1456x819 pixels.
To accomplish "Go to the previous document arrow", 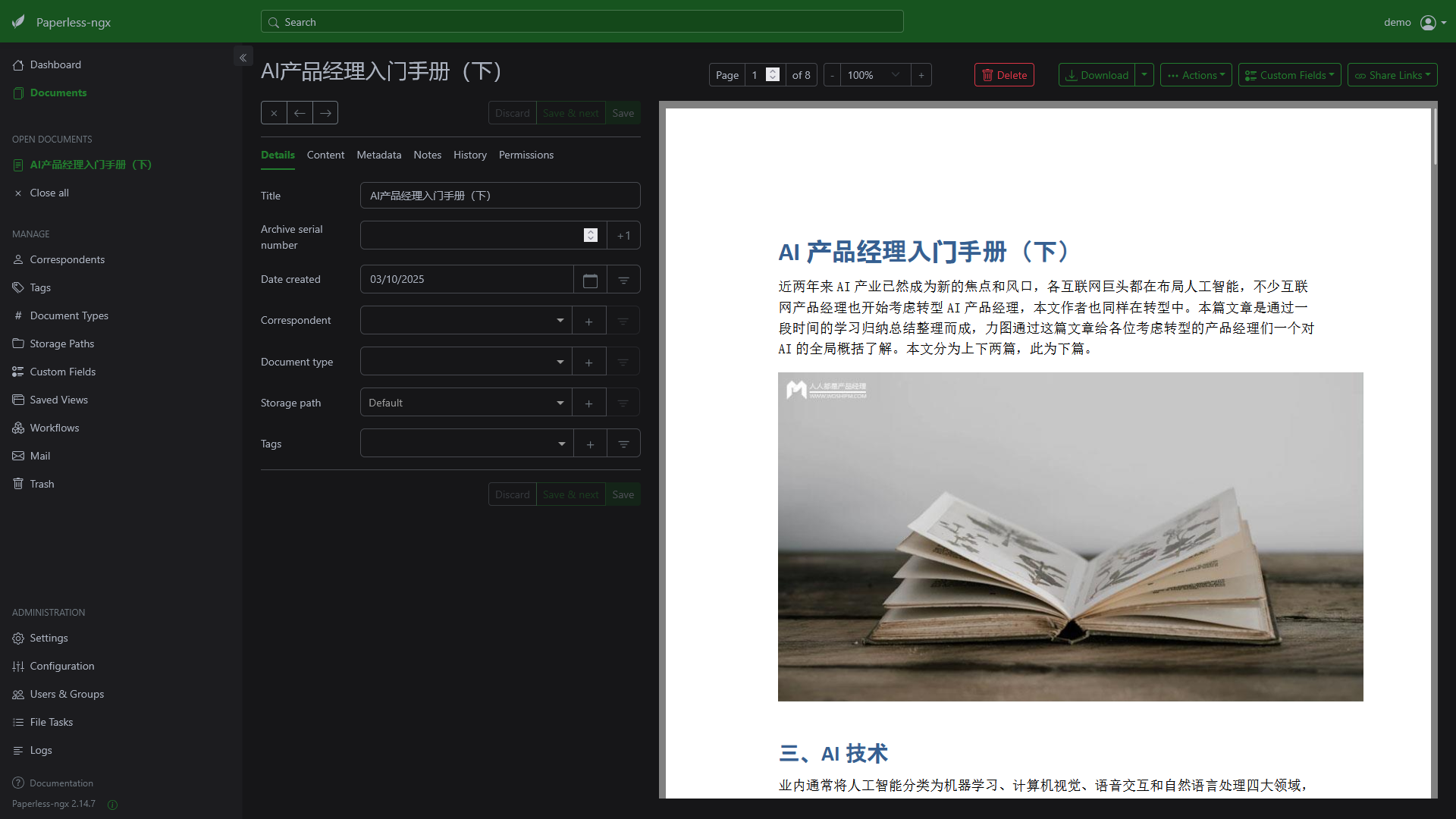I will pos(300,113).
